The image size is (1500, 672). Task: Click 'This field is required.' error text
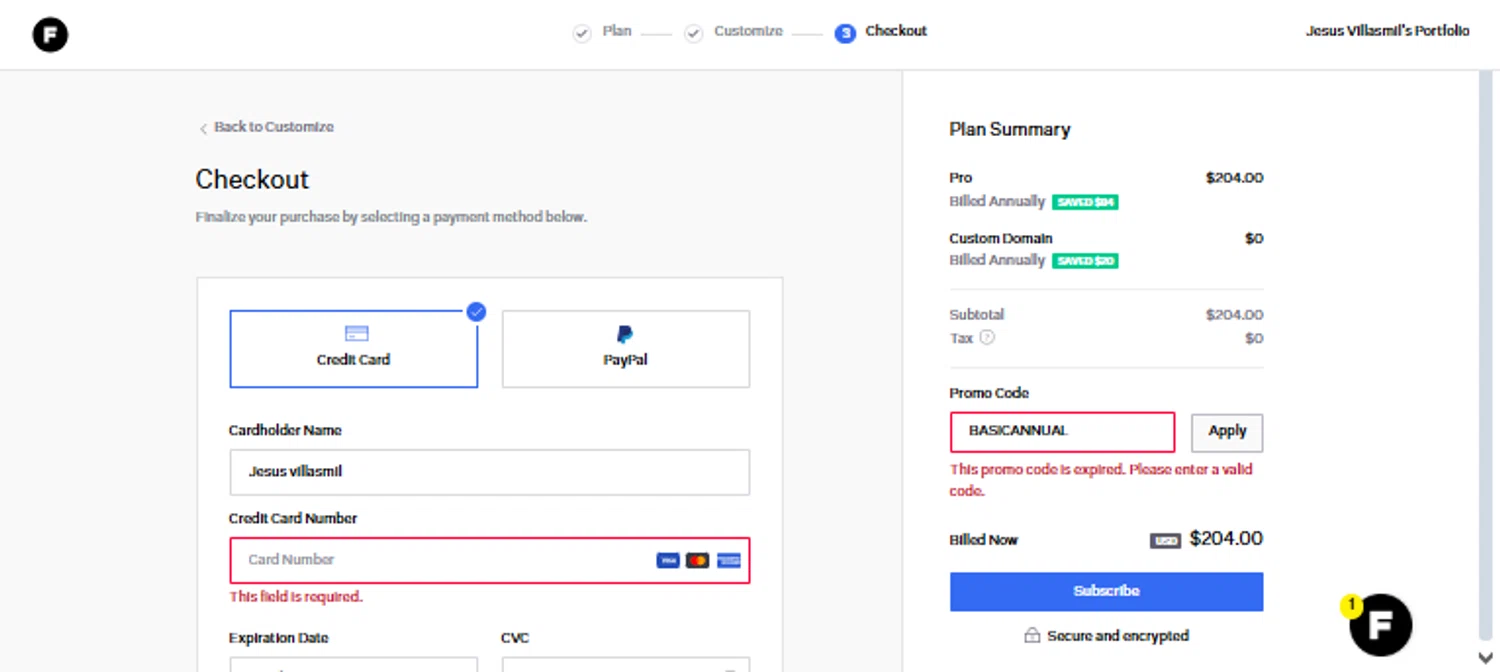pyautogui.click(x=296, y=597)
